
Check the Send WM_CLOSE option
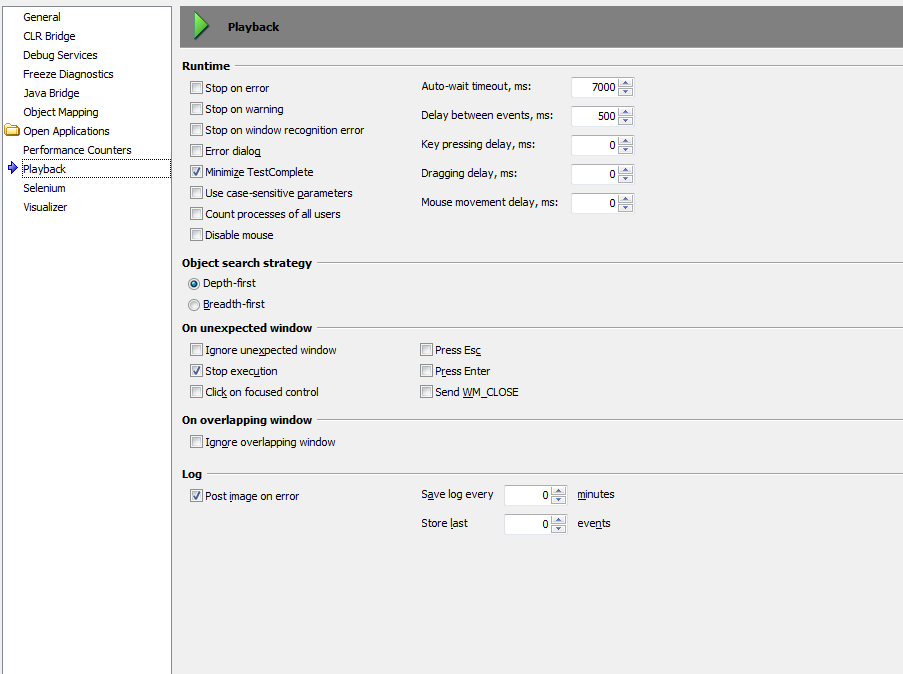(426, 392)
